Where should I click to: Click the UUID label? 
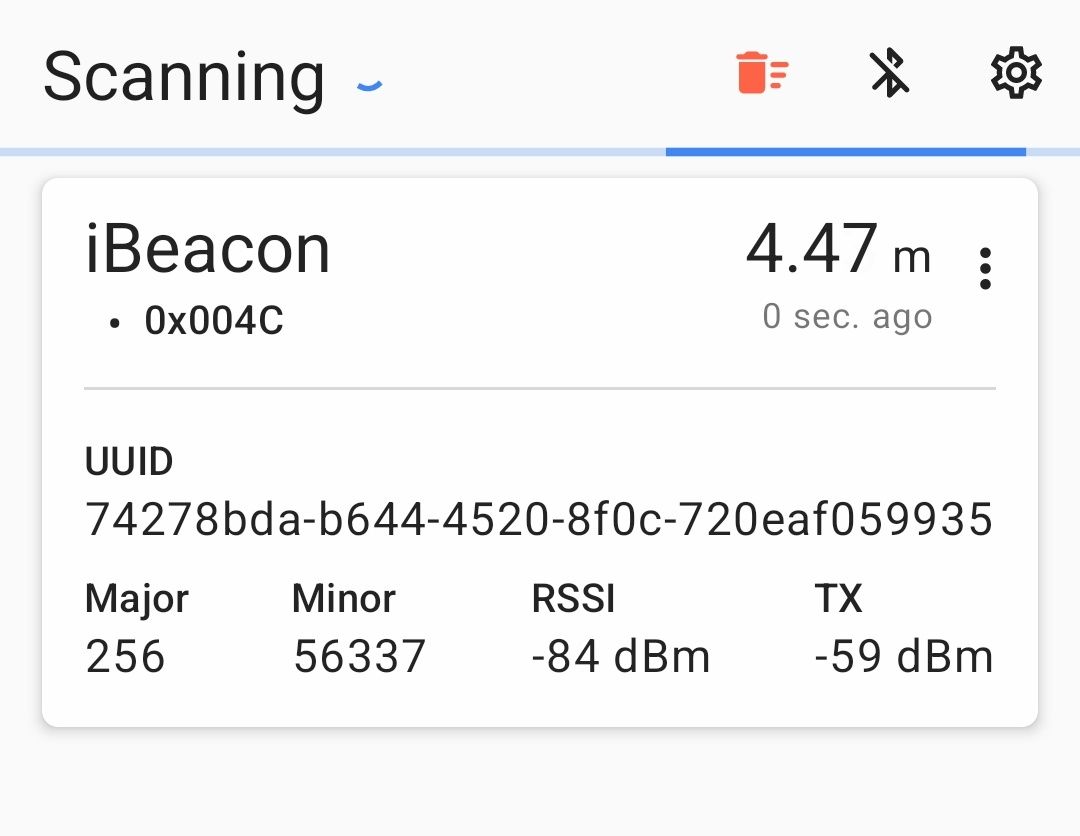pos(129,462)
